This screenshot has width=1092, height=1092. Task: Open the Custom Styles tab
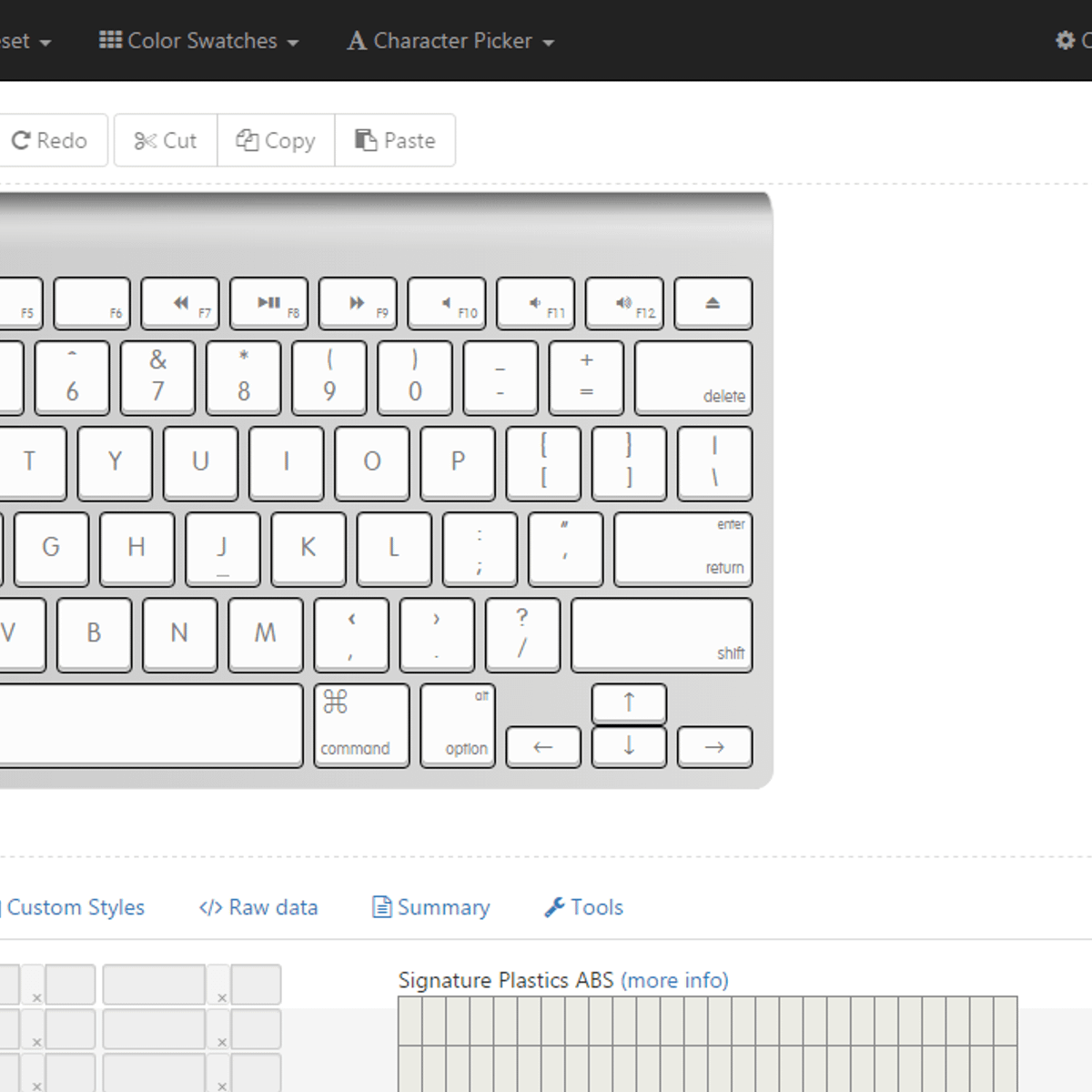[x=75, y=907]
